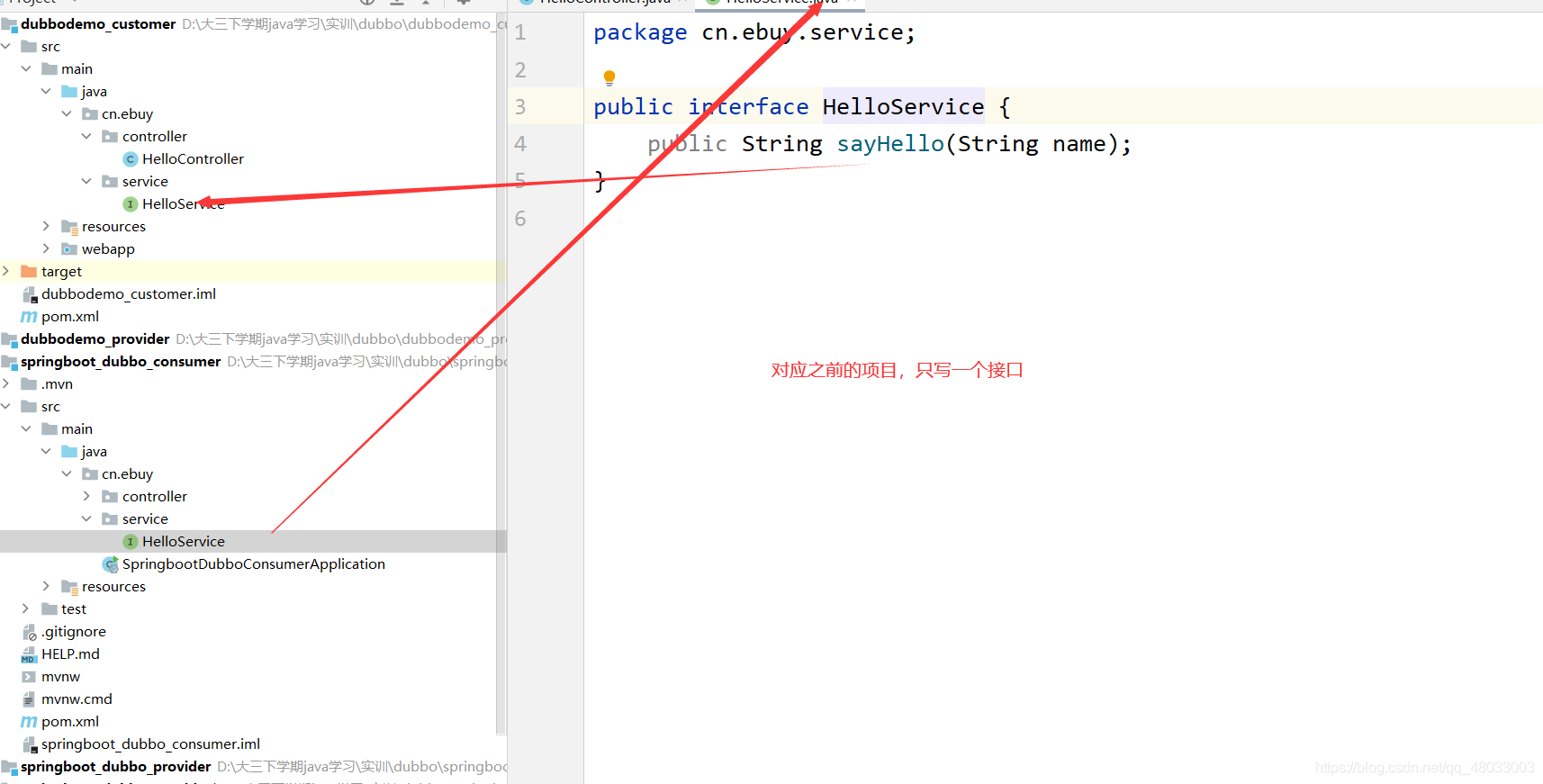The width and height of the screenshot is (1543, 784).
Task: Select SpringbootDubboConsumerApplication in the tree
Action: click(254, 564)
